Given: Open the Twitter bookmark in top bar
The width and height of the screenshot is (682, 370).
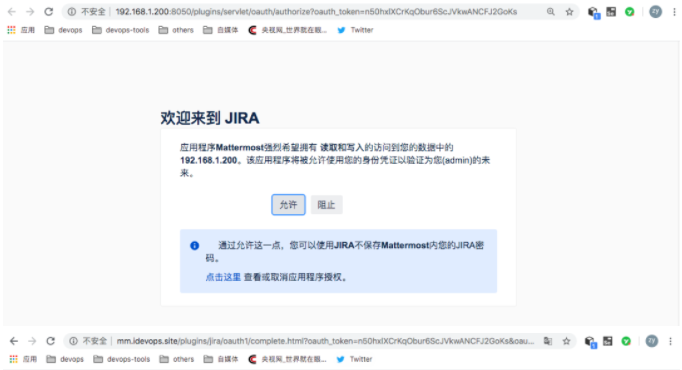Looking at the screenshot, I should tap(355, 30).
